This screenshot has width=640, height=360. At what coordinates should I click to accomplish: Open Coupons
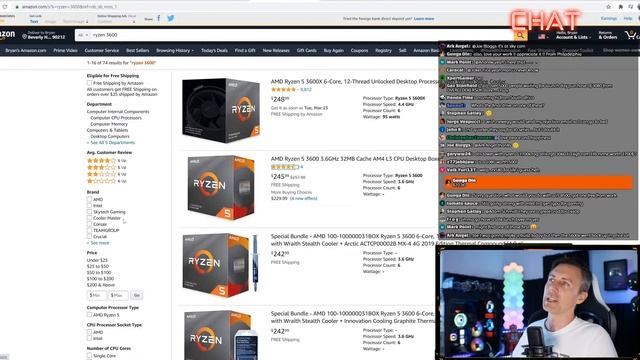(359, 51)
